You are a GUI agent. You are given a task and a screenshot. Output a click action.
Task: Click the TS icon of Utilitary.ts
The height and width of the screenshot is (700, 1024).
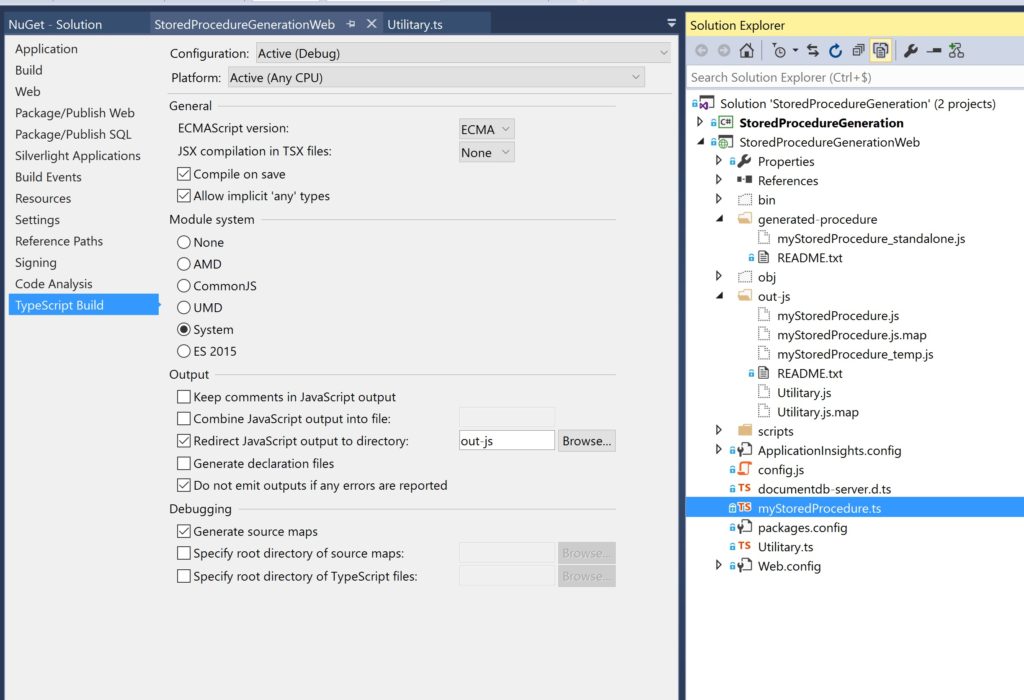pyautogui.click(x=744, y=546)
